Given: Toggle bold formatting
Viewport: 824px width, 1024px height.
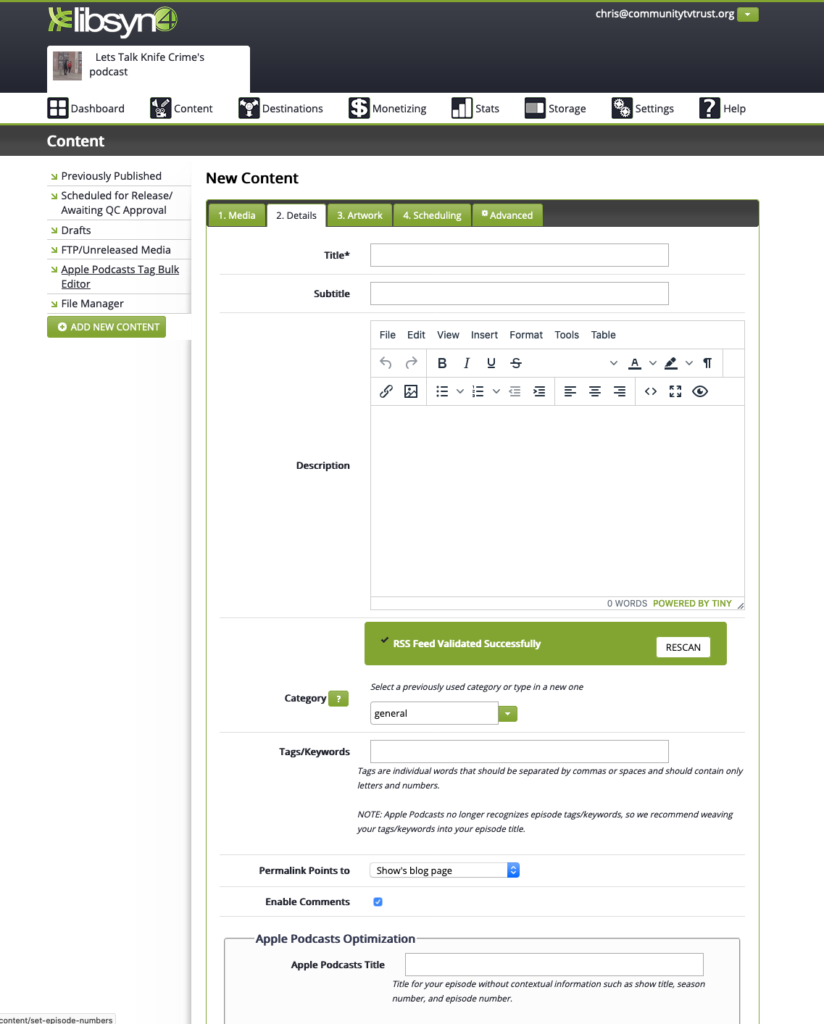Looking at the screenshot, I should pos(442,363).
